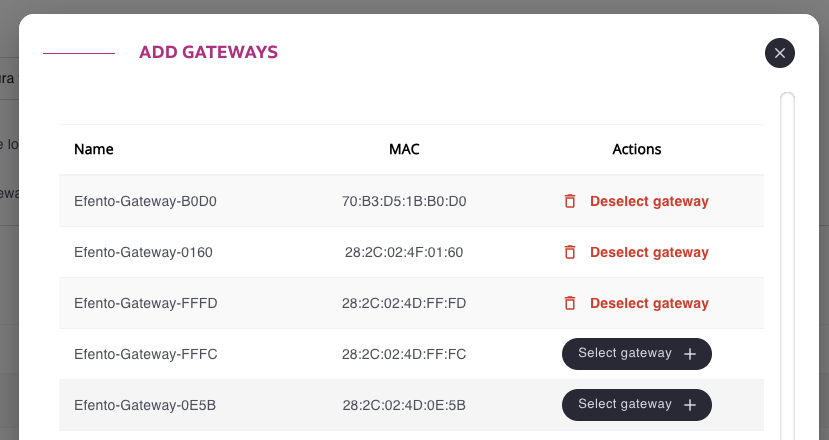Click MAC address 28:2C:02:4F:01:60
The height and width of the screenshot is (440, 829).
point(404,252)
